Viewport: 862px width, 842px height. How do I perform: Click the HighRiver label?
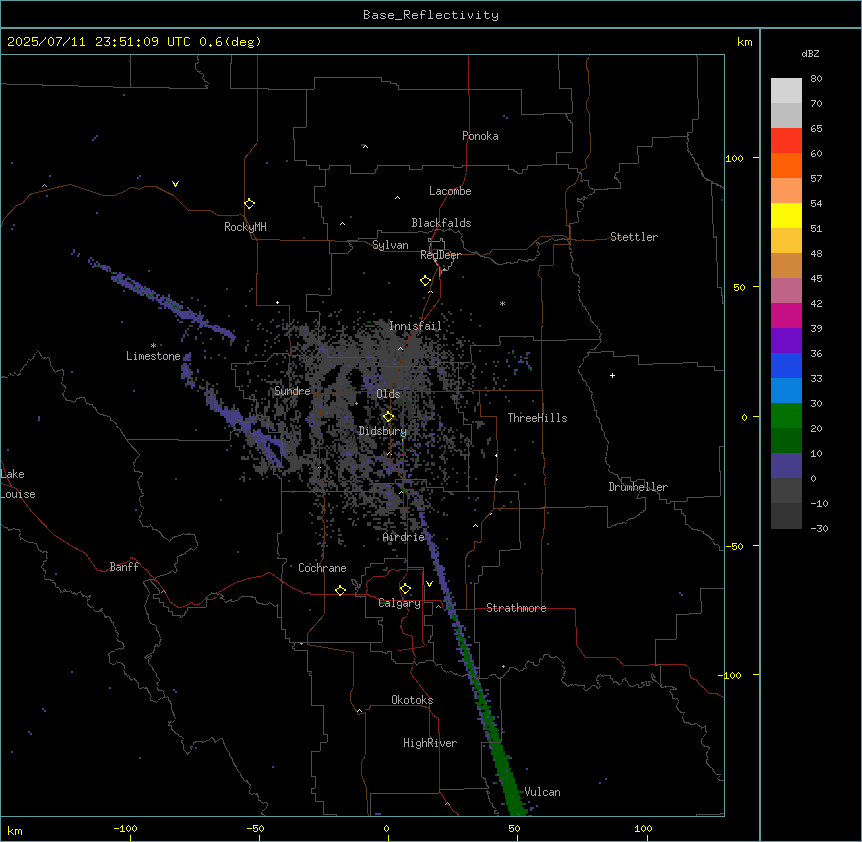coord(430,743)
